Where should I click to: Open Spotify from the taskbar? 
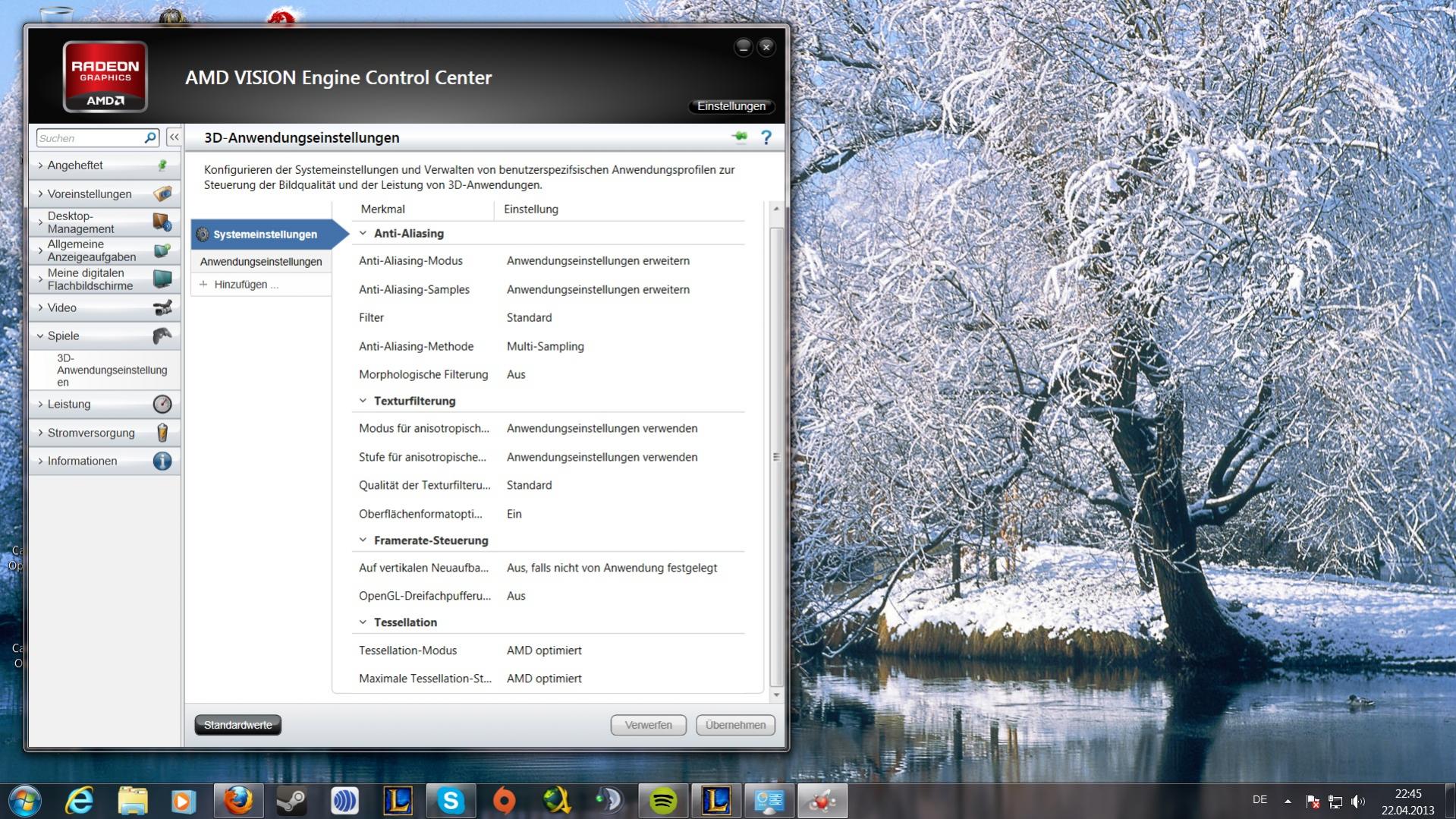tap(663, 801)
